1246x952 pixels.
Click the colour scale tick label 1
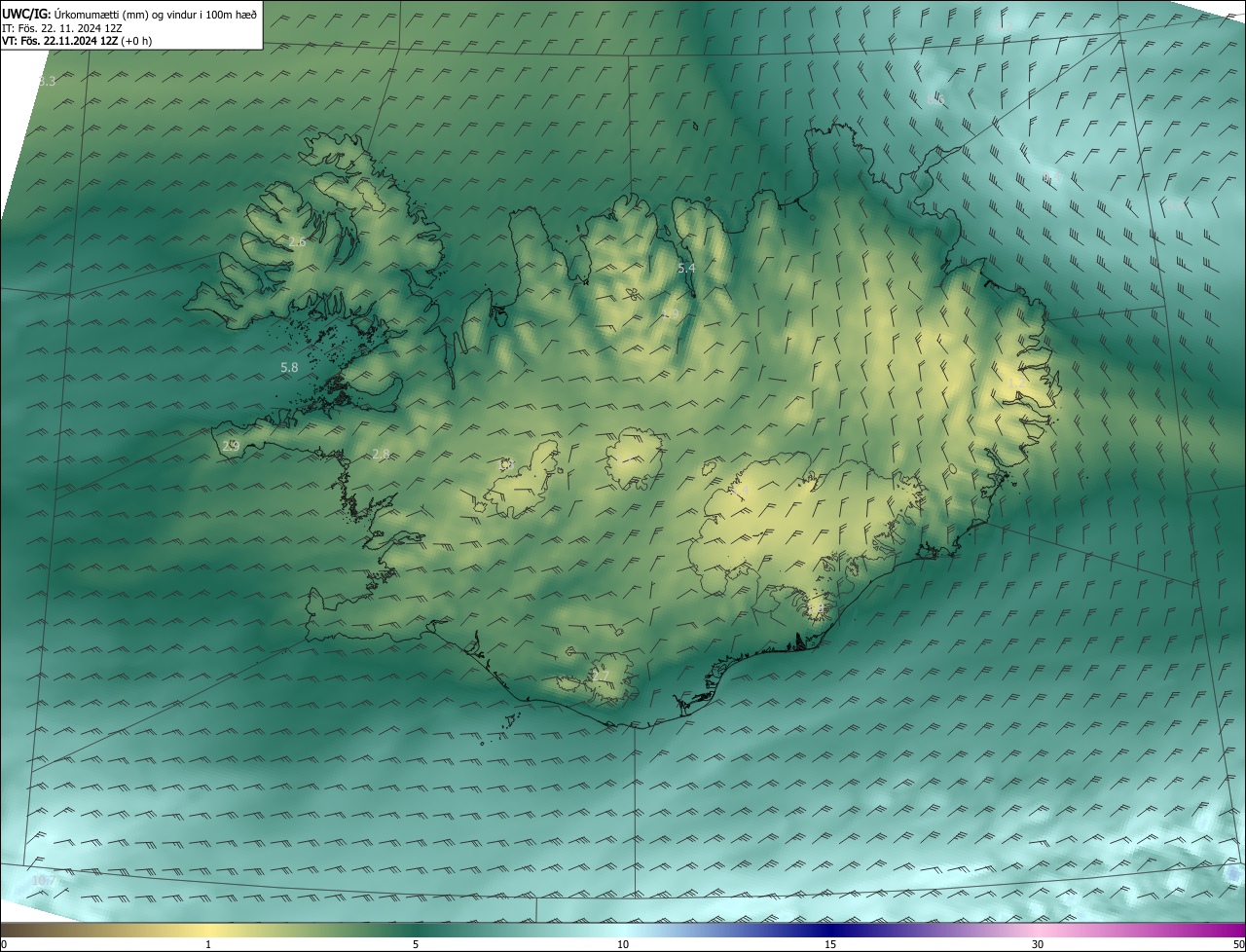tap(208, 944)
